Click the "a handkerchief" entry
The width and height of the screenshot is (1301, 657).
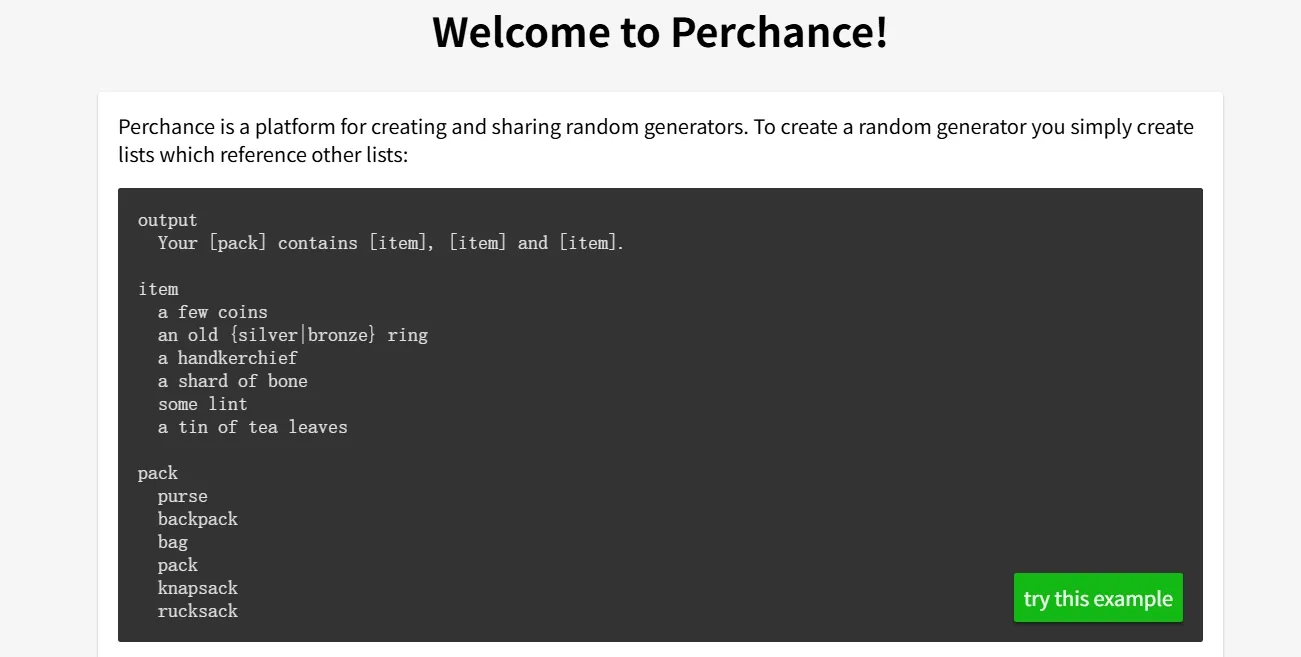228,358
